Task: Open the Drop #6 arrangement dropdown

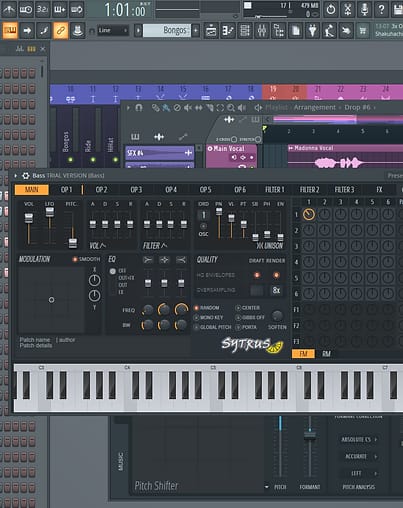Action: (360, 107)
